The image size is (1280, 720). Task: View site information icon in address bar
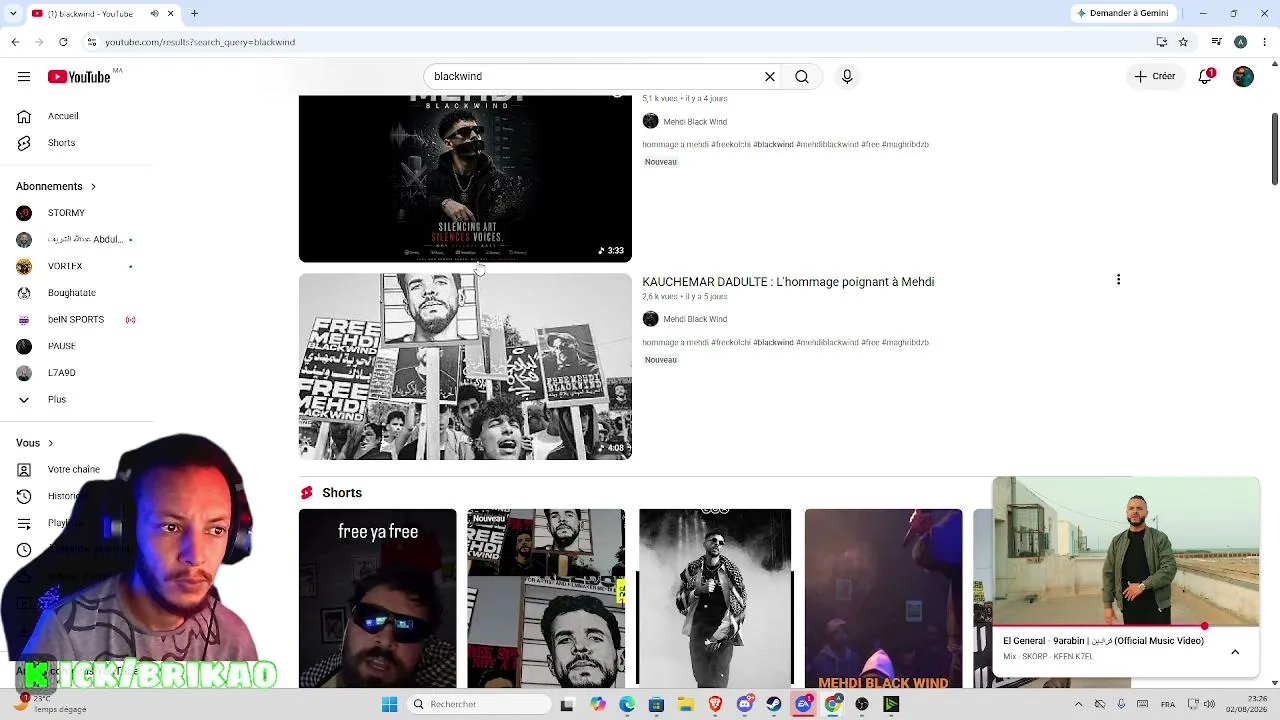(92, 42)
